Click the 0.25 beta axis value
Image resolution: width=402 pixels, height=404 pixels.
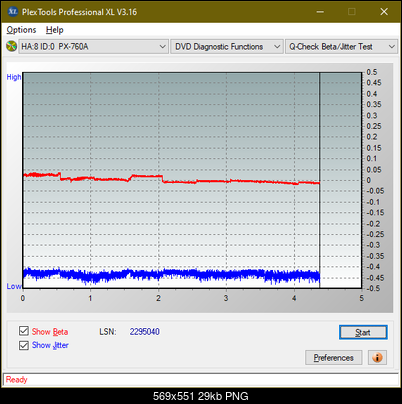click(374, 126)
